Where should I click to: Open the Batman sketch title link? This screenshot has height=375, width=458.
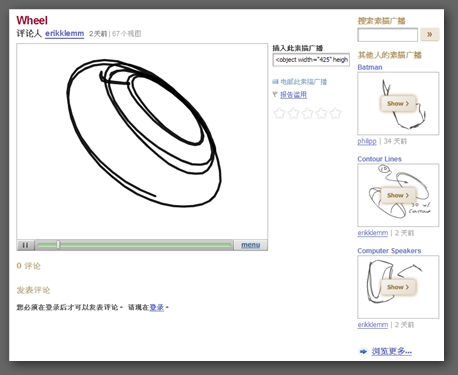(370, 67)
